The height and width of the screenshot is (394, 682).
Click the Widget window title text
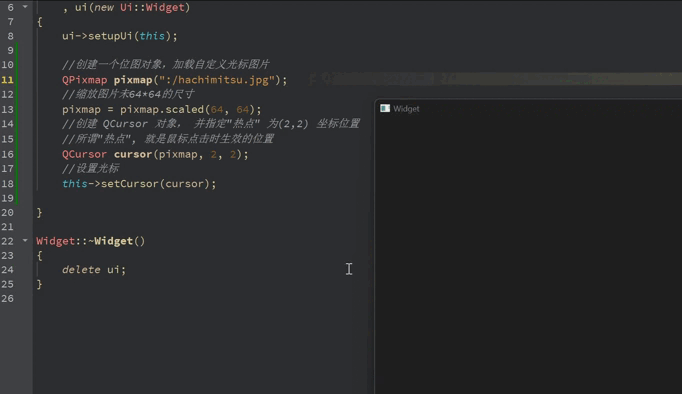click(x=406, y=109)
